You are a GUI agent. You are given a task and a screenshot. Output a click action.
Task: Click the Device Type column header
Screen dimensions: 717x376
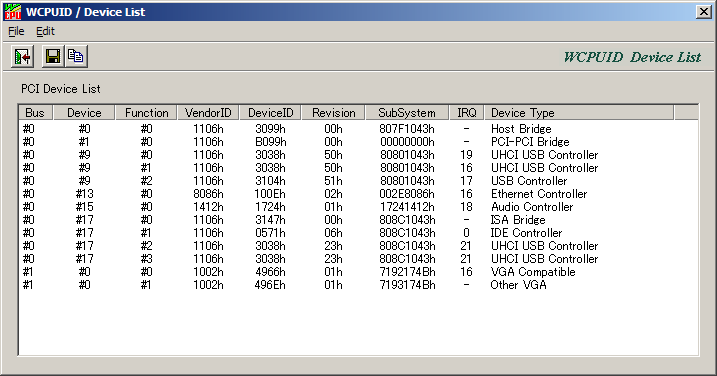coord(579,113)
